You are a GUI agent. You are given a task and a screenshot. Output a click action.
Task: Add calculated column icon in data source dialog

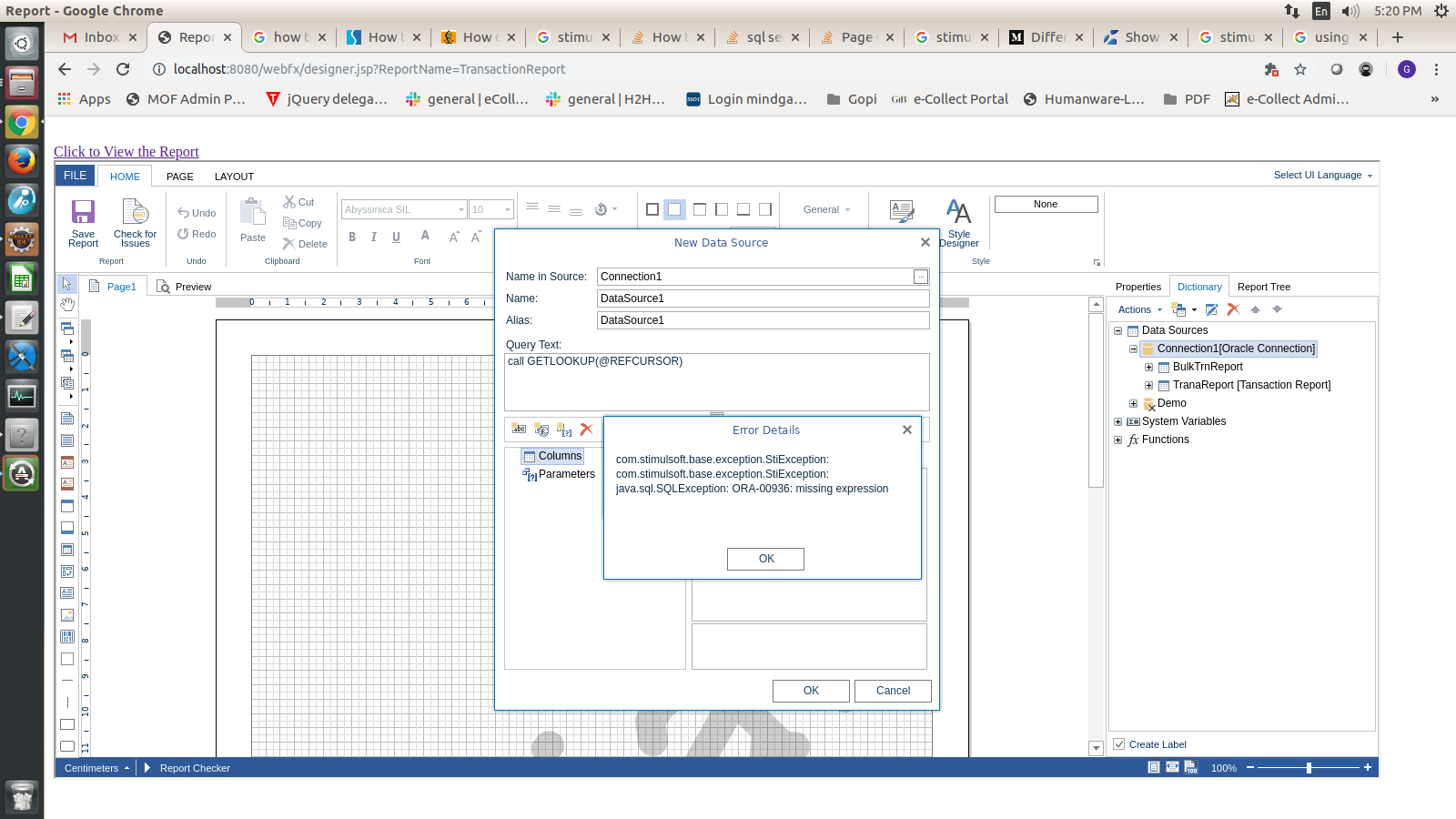541,430
